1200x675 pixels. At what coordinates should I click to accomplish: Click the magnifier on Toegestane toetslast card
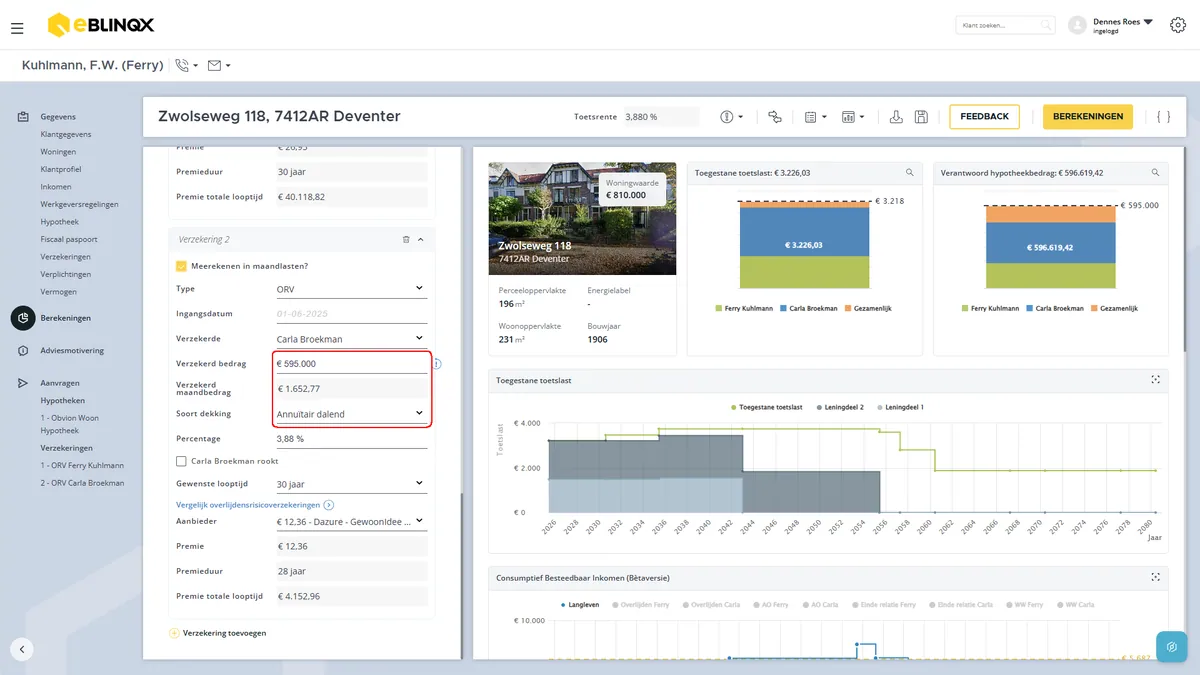(x=909, y=173)
